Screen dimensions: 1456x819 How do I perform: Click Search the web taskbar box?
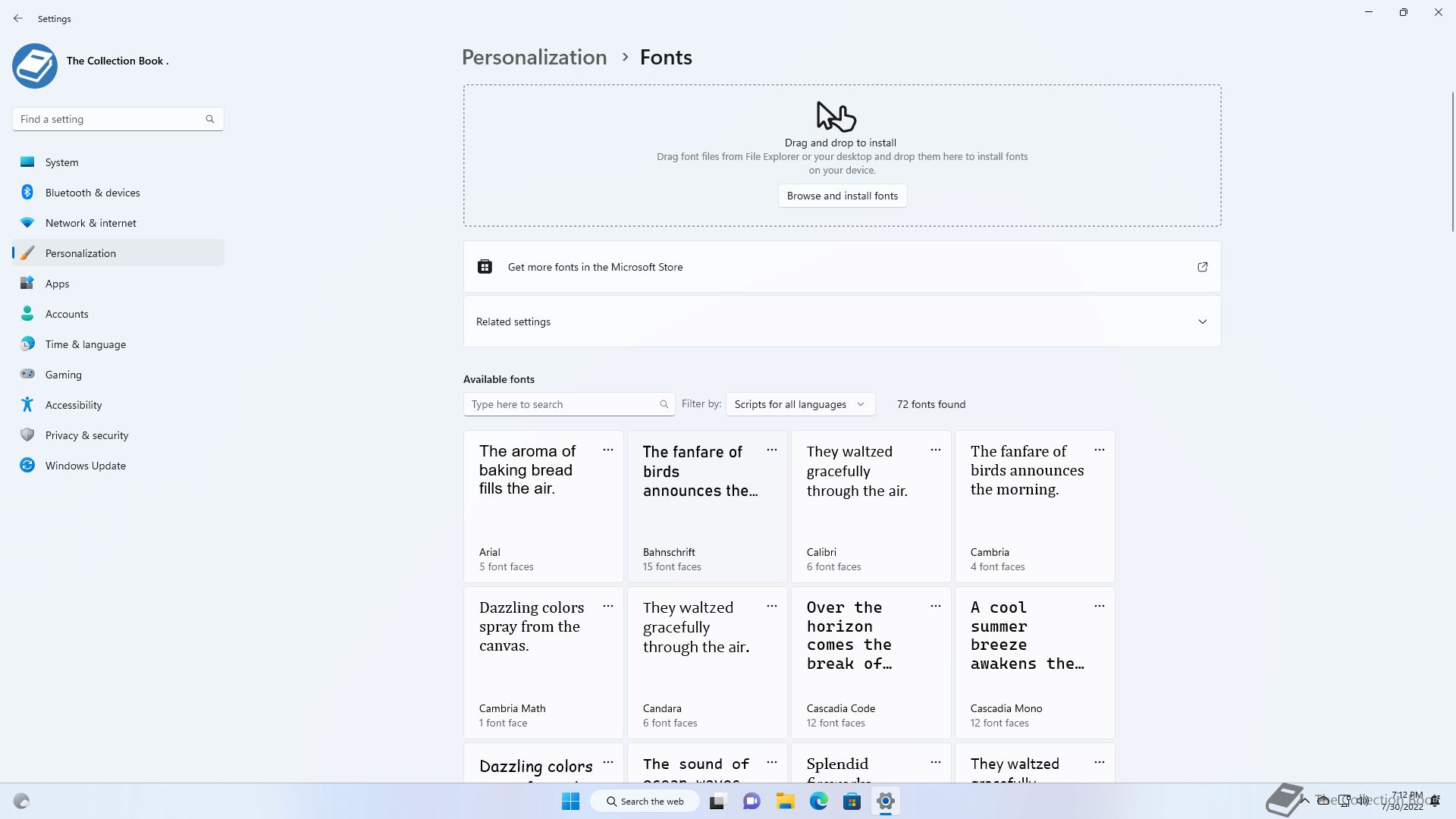pyautogui.click(x=645, y=801)
